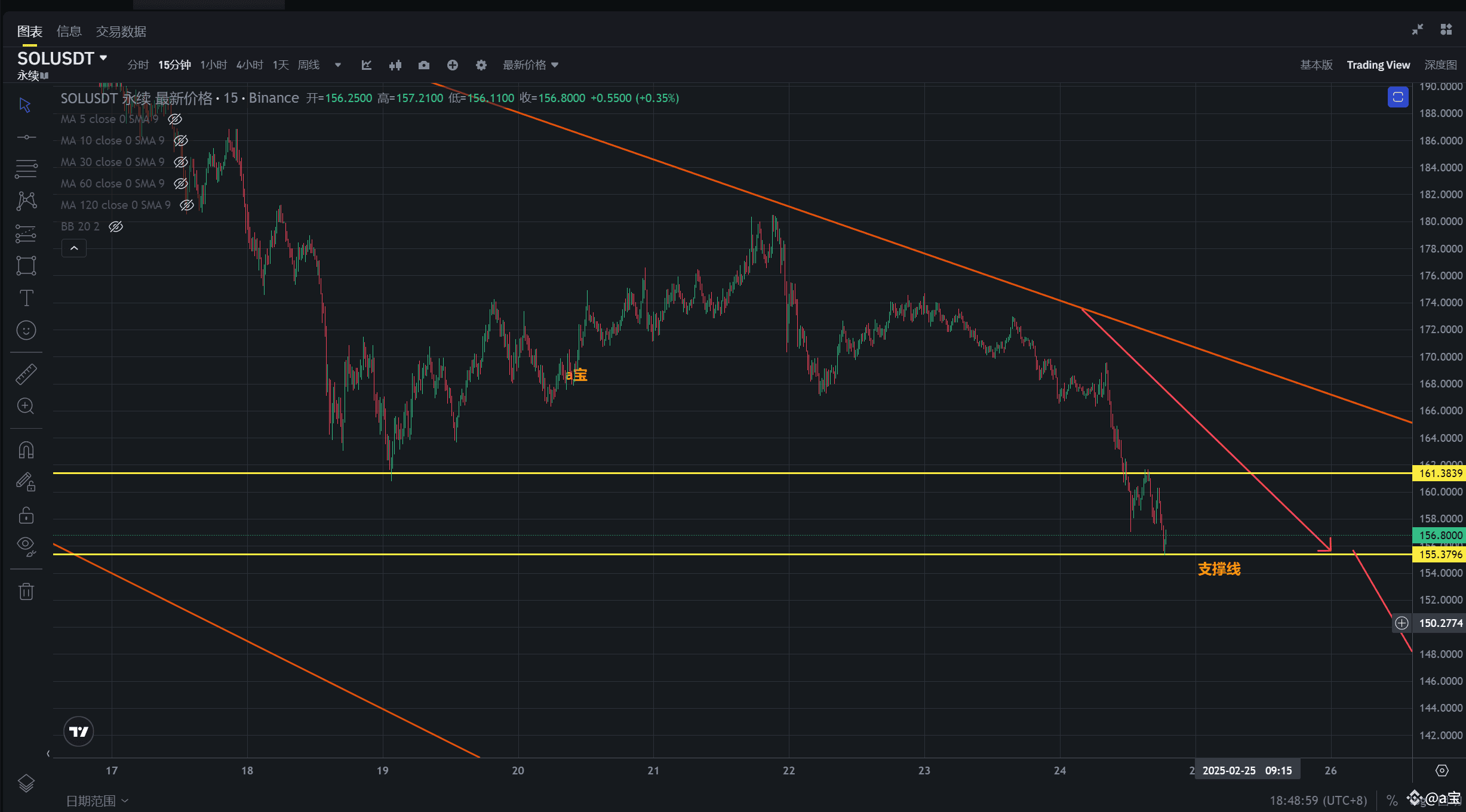Screen dimensions: 1466x812
Task: Activate the text annotation tool
Action: [26, 298]
